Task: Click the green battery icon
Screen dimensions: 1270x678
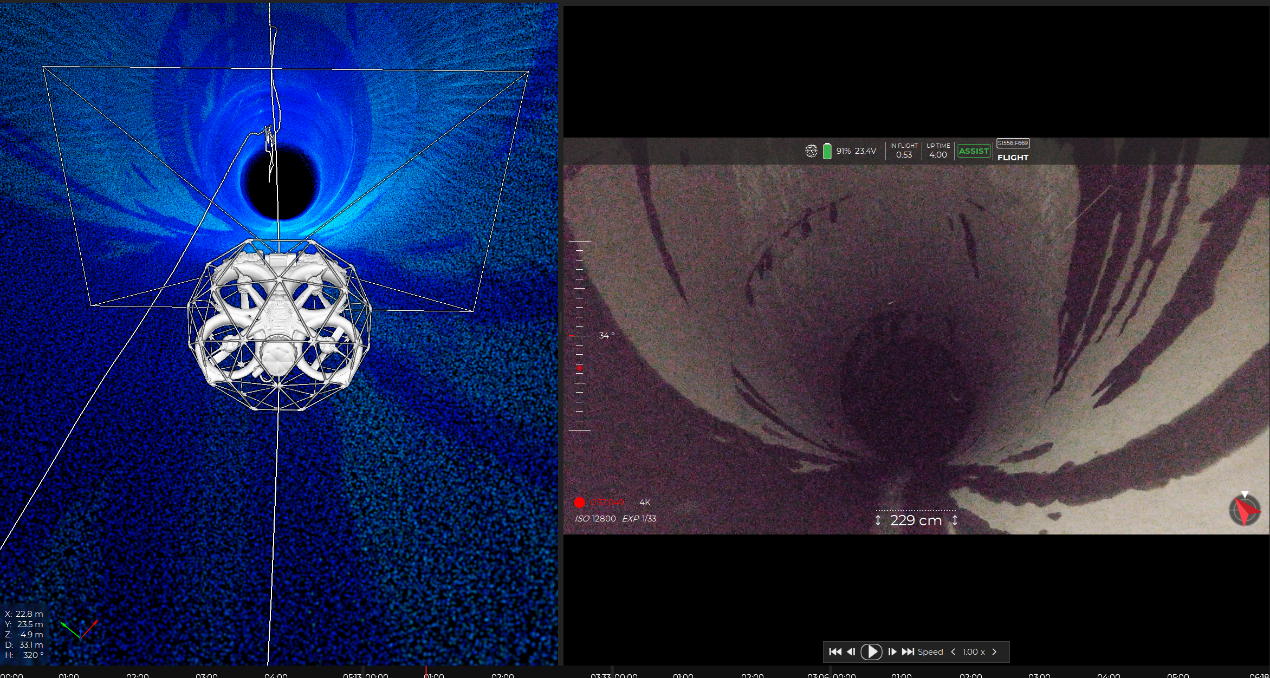Action: point(827,151)
